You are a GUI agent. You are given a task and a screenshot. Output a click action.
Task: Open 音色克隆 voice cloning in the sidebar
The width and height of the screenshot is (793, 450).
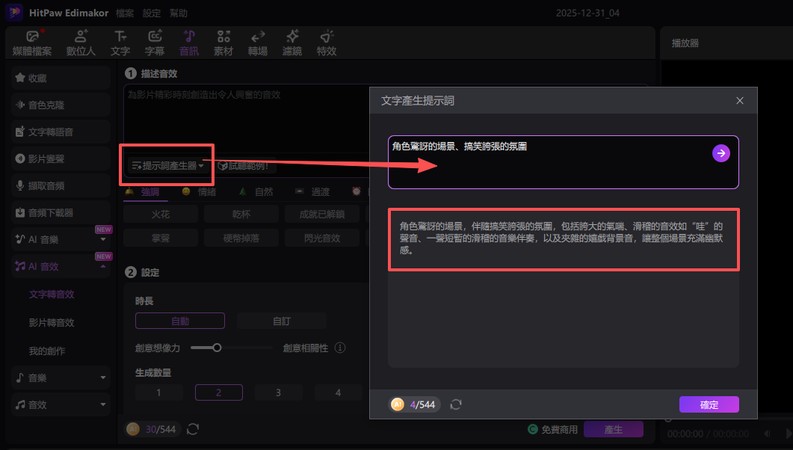pyautogui.click(x=60, y=105)
